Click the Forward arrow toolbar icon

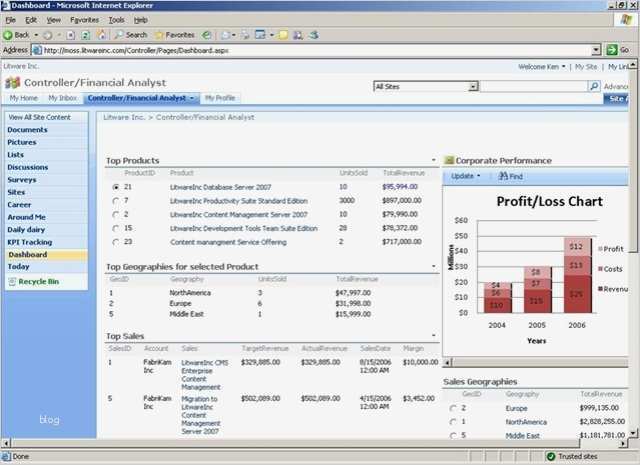pyautogui.click(x=48, y=35)
